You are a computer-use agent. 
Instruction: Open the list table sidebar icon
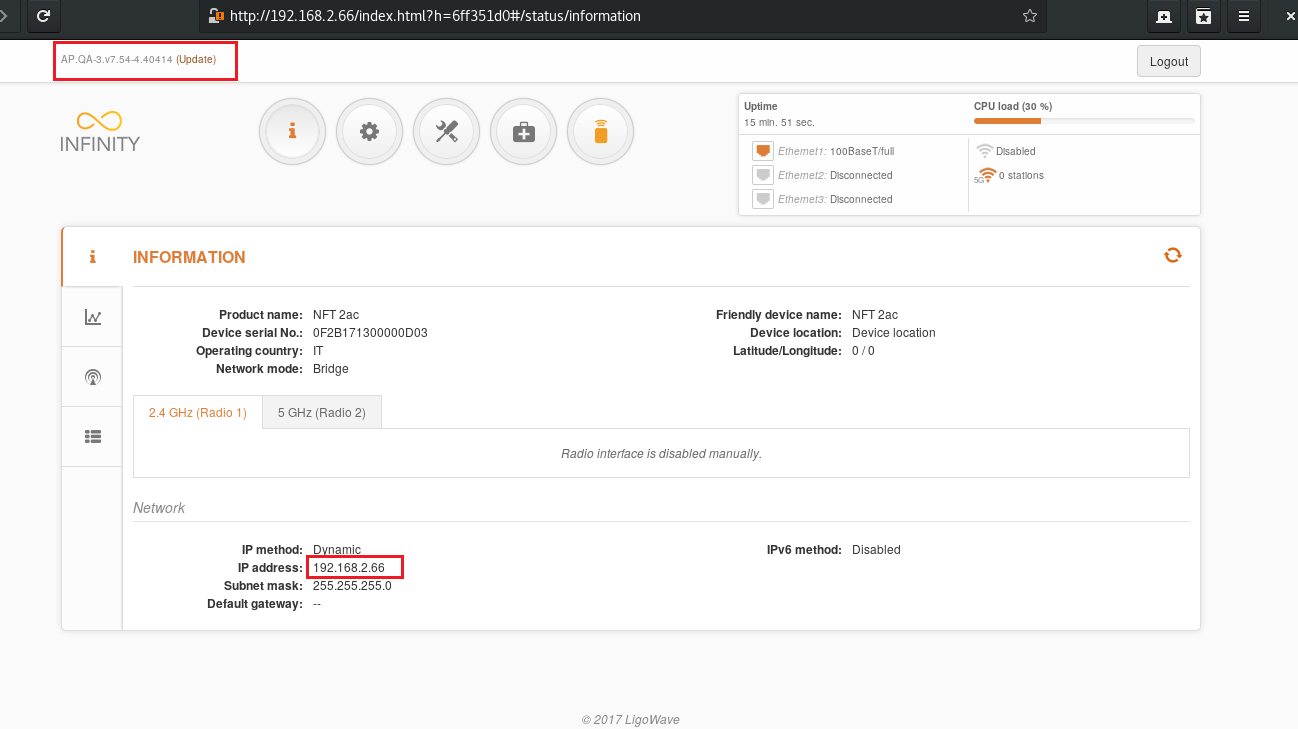click(92, 436)
